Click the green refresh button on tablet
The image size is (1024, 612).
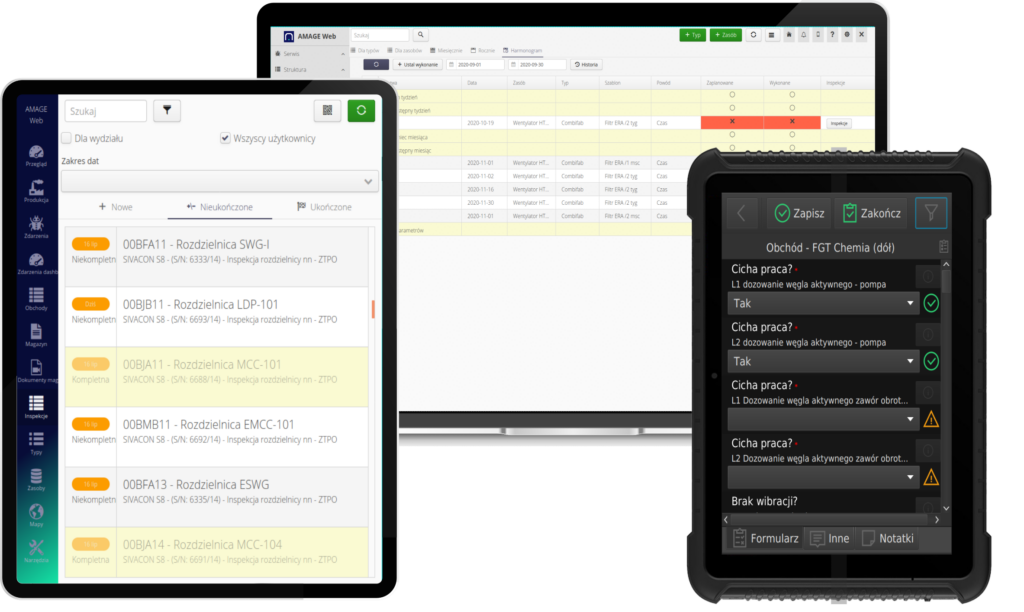coord(361,111)
